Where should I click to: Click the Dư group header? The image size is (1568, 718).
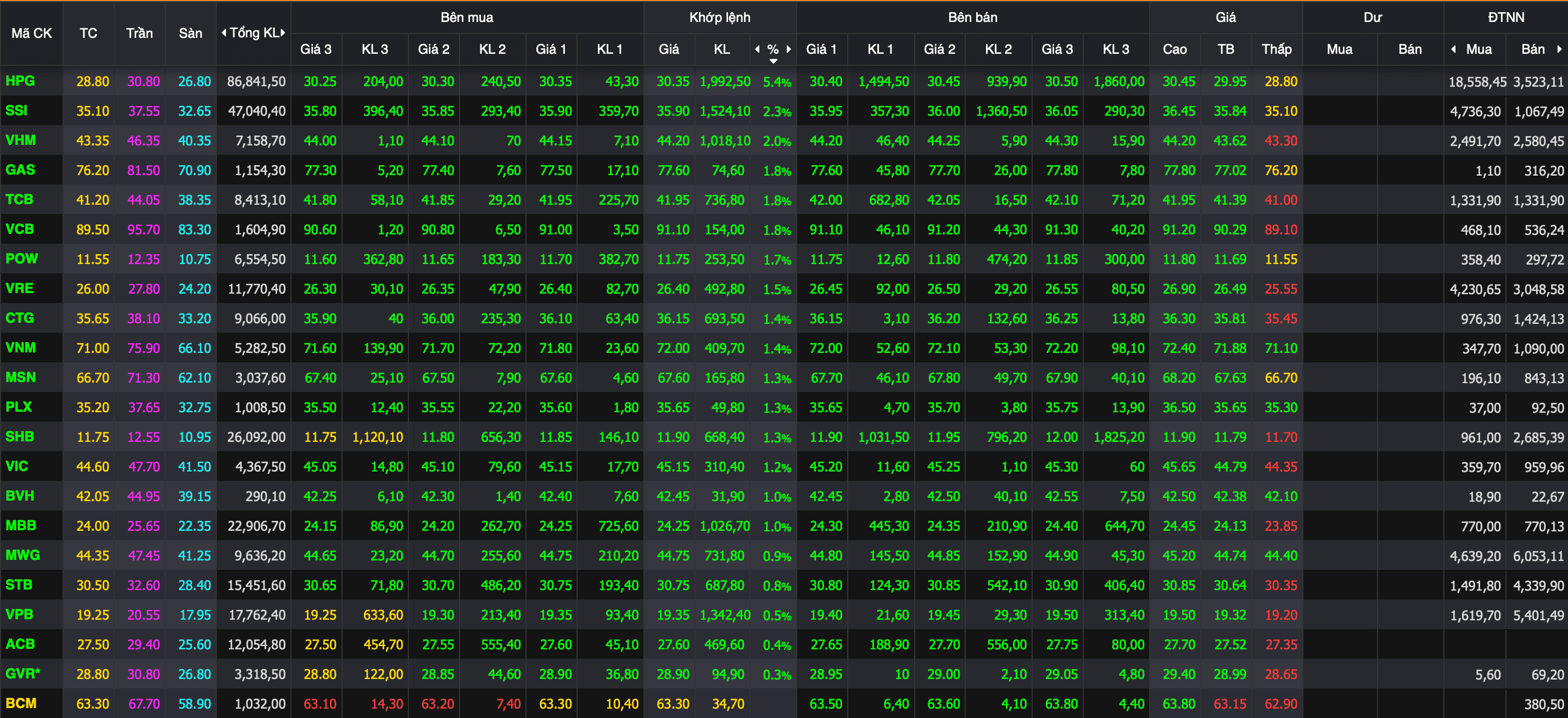1373,17
